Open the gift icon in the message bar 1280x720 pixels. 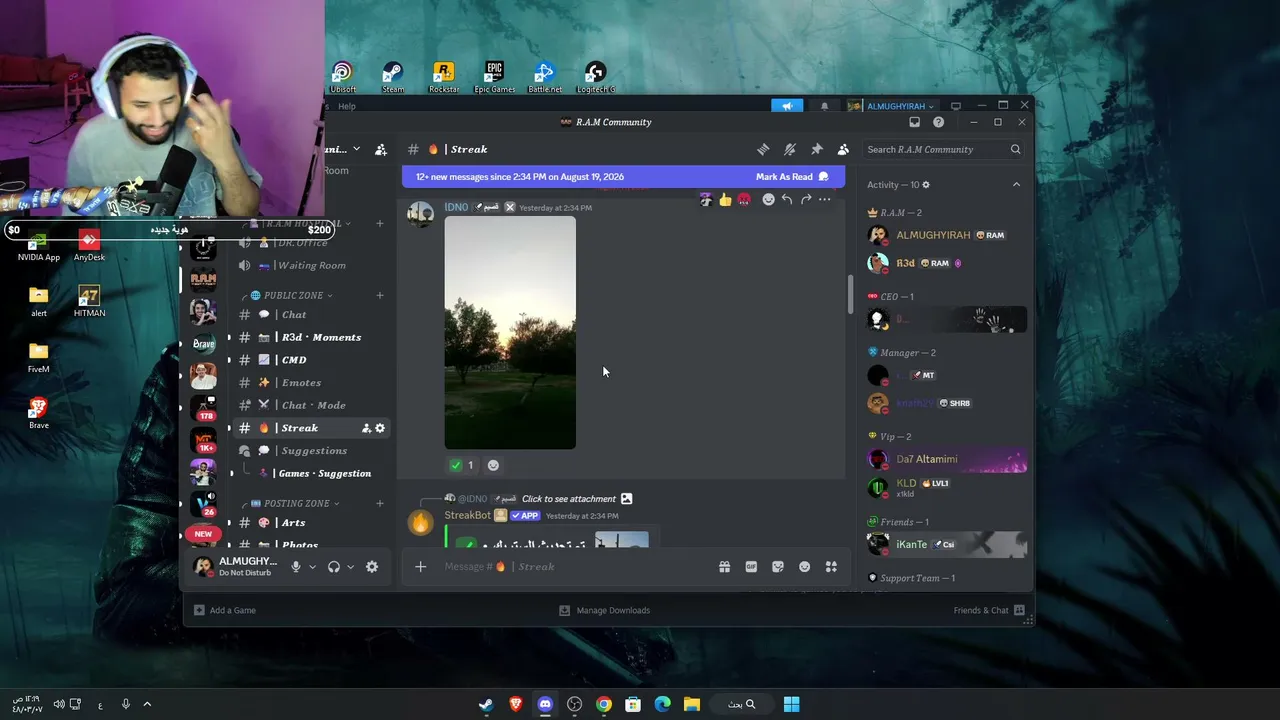(724, 567)
